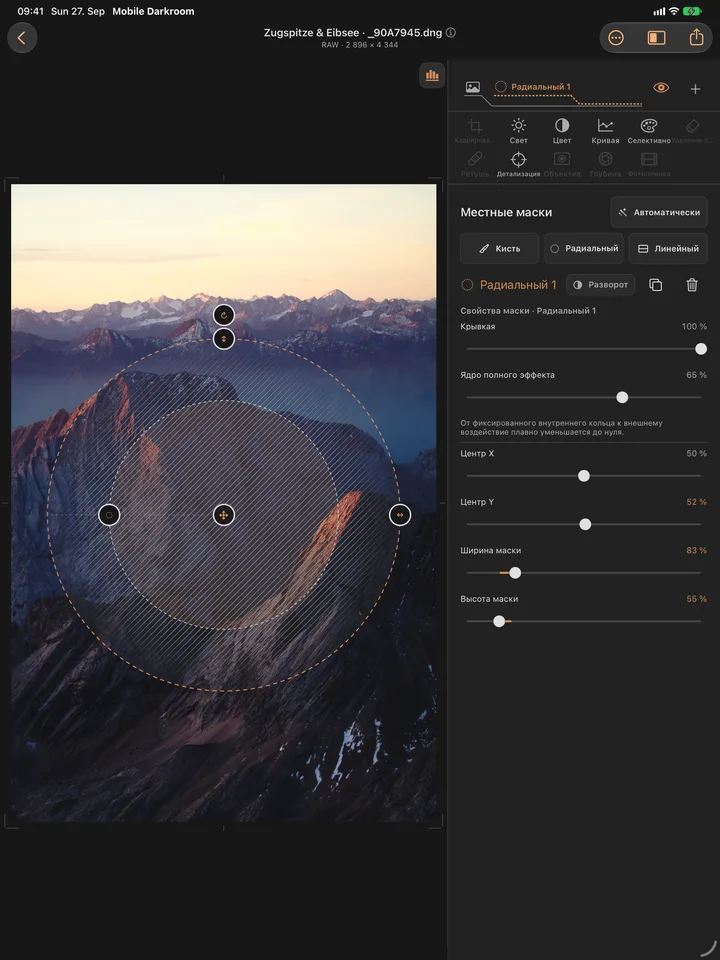
Task: Toggle before/after compare view icon
Action: tap(656, 38)
